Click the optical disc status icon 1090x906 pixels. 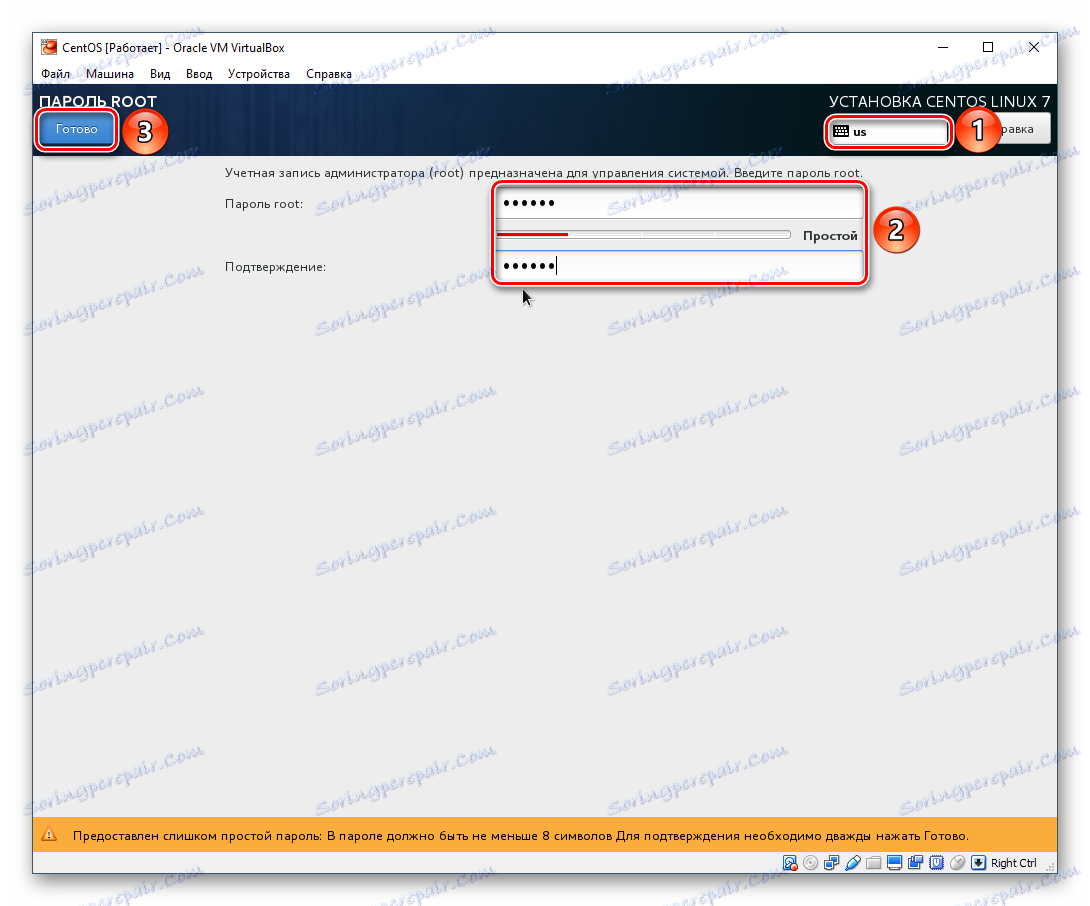[811, 863]
